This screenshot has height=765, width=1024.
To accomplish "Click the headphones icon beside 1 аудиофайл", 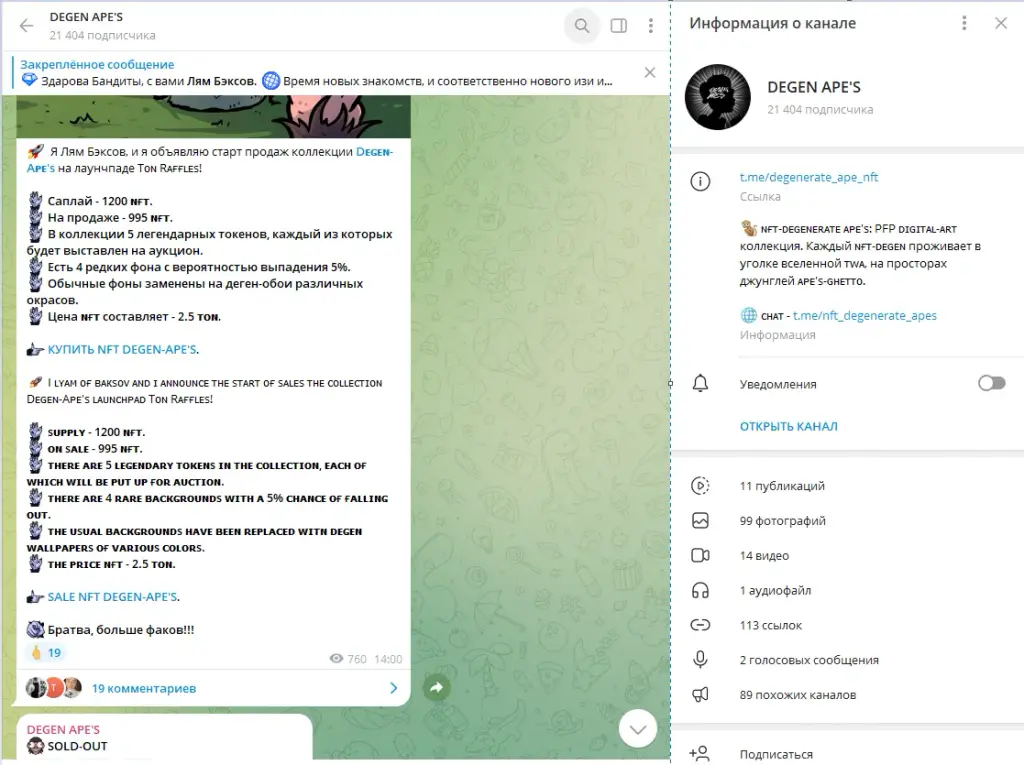I will click(x=700, y=591).
